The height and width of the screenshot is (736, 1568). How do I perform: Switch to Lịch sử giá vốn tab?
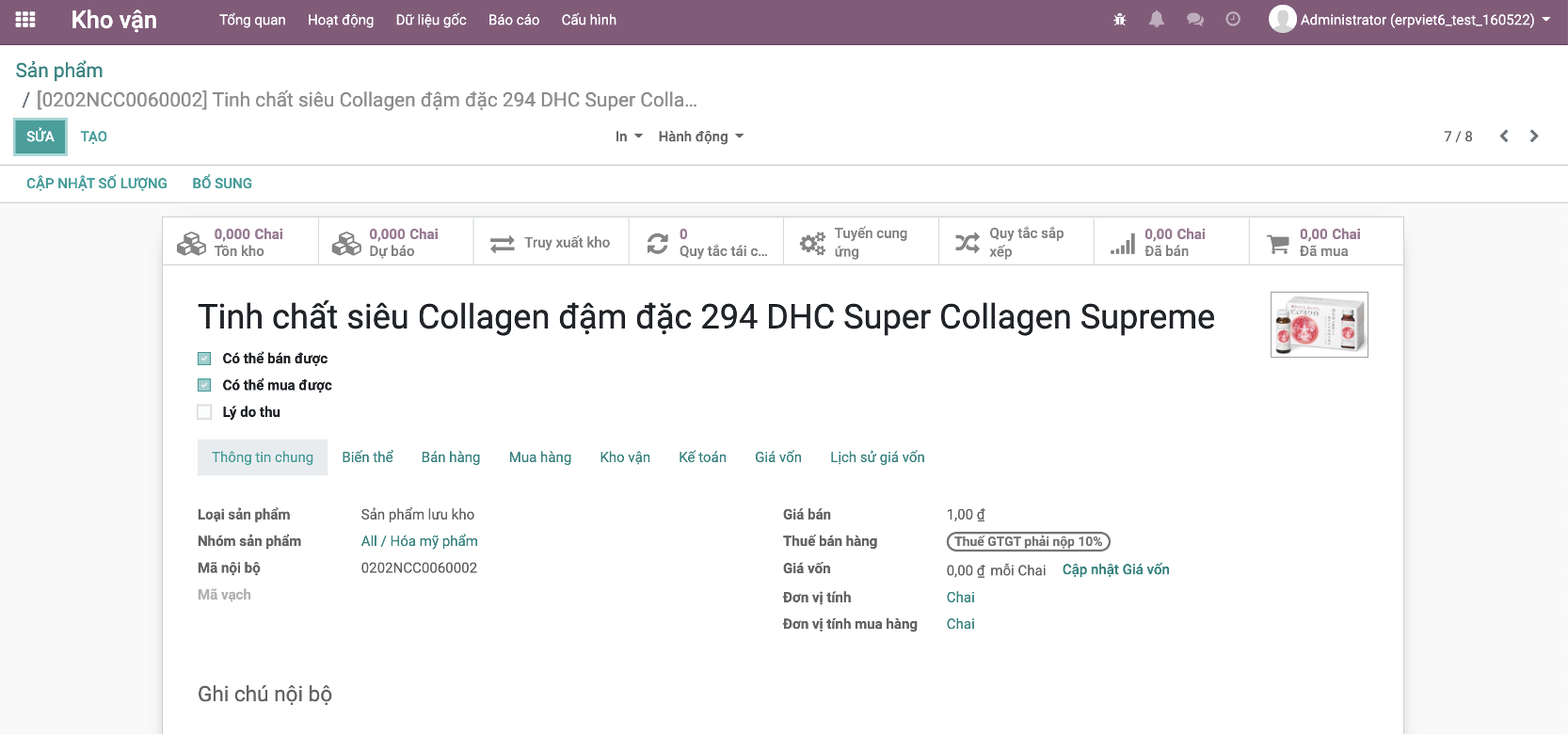tap(877, 457)
